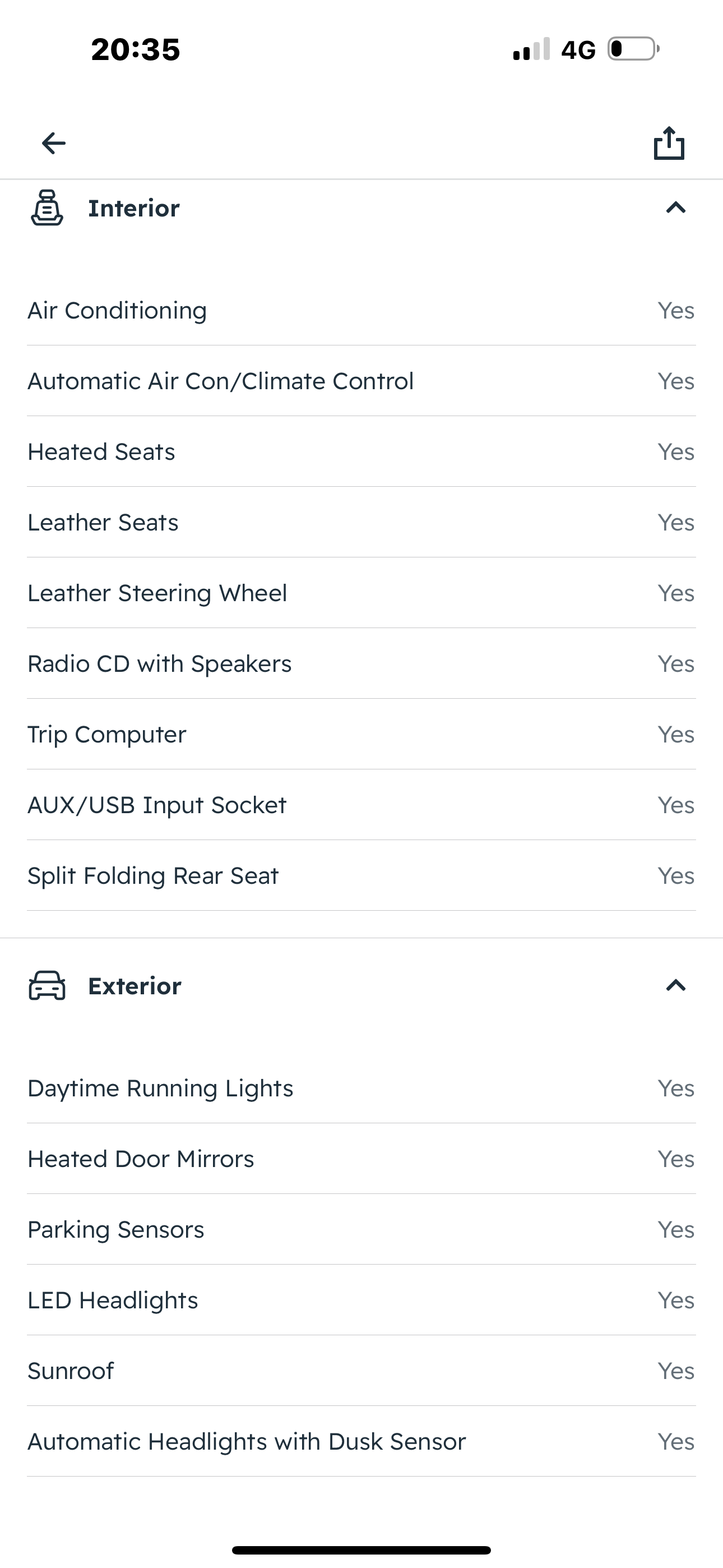Viewport: 723px width, 1568px height.
Task: Collapse the Interior section chevron
Action: point(675,208)
